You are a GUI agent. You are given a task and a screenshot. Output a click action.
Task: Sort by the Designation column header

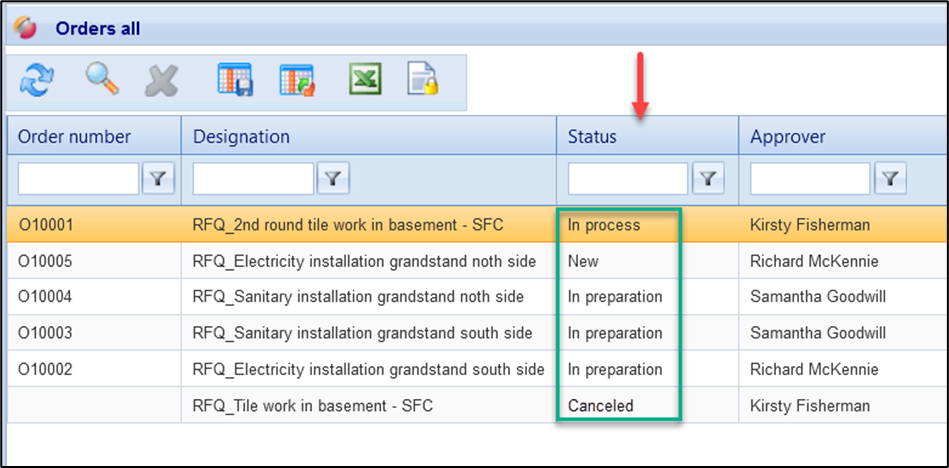pyautogui.click(x=241, y=137)
